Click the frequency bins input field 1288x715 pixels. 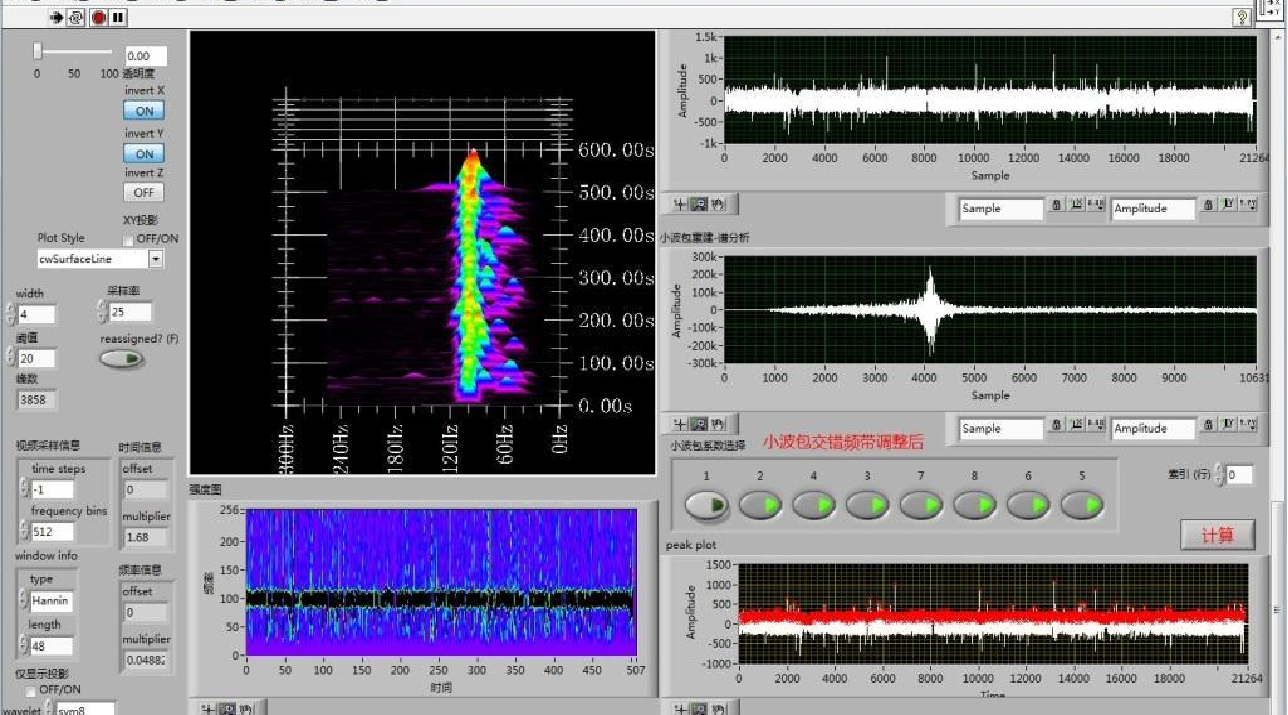(x=54, y=532)
